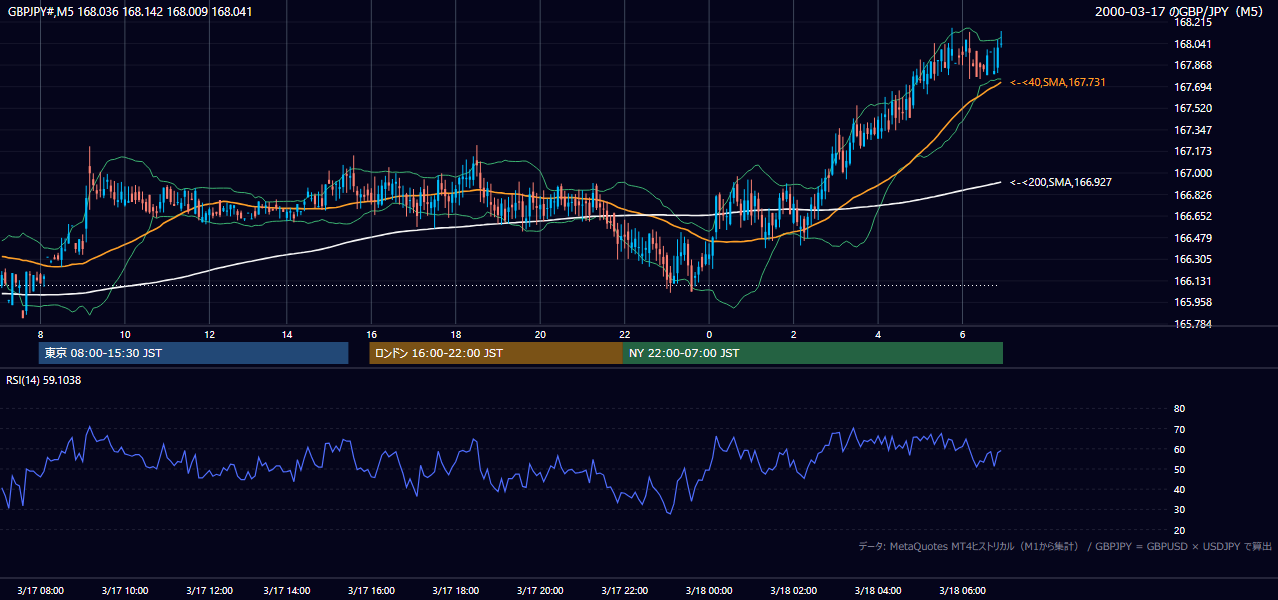Click the hour 22 tick under price chart
The image size is (1278, 600).
(x=624, y=334)
